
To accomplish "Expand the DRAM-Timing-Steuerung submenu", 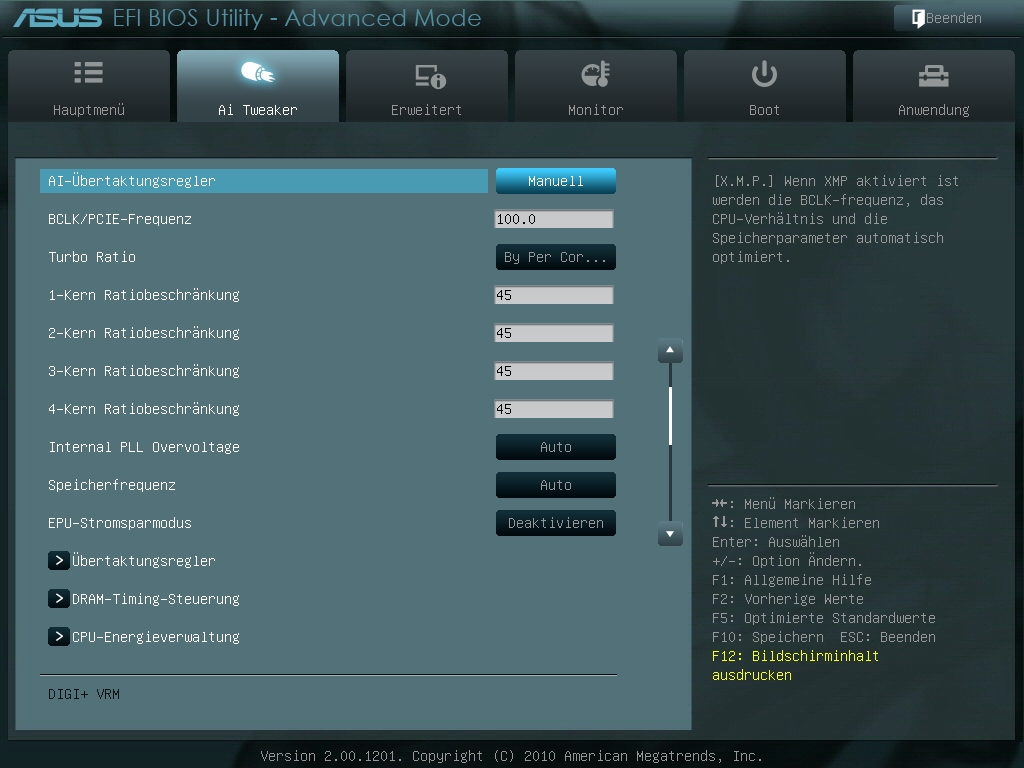I will pos(144,598).
